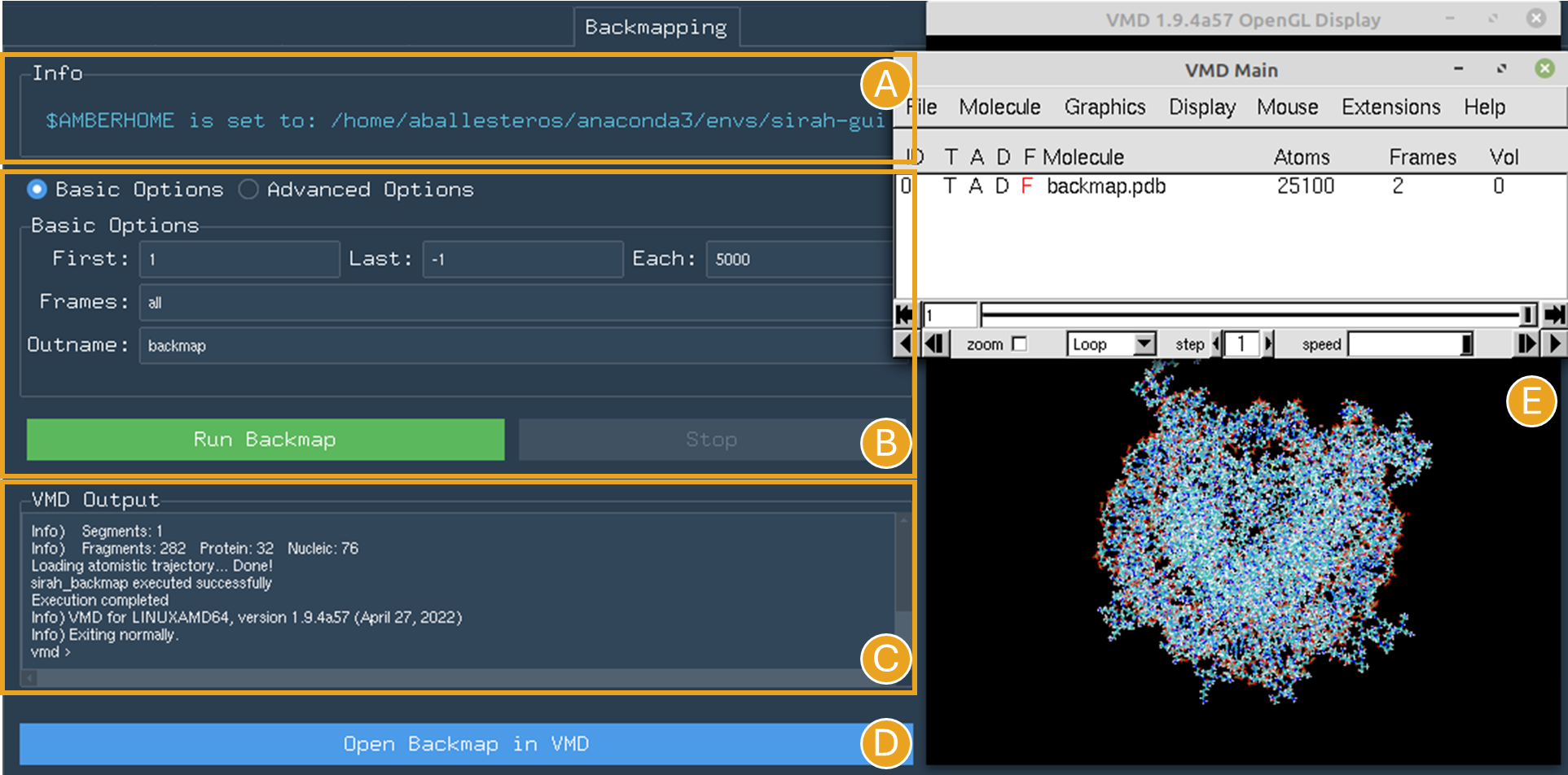This screenshot has height=775, width=1568.
Task: Jump to the end of the VMD animation
Action: click(1554, 314)
